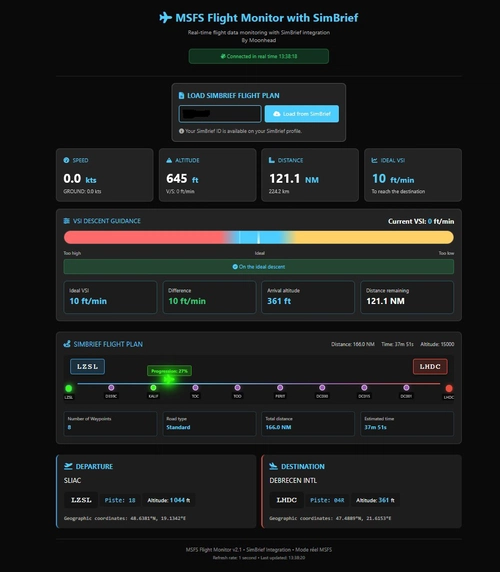Click the D159C waypoint marker
This screenshot has height=572, width=500.
point(111,387)
